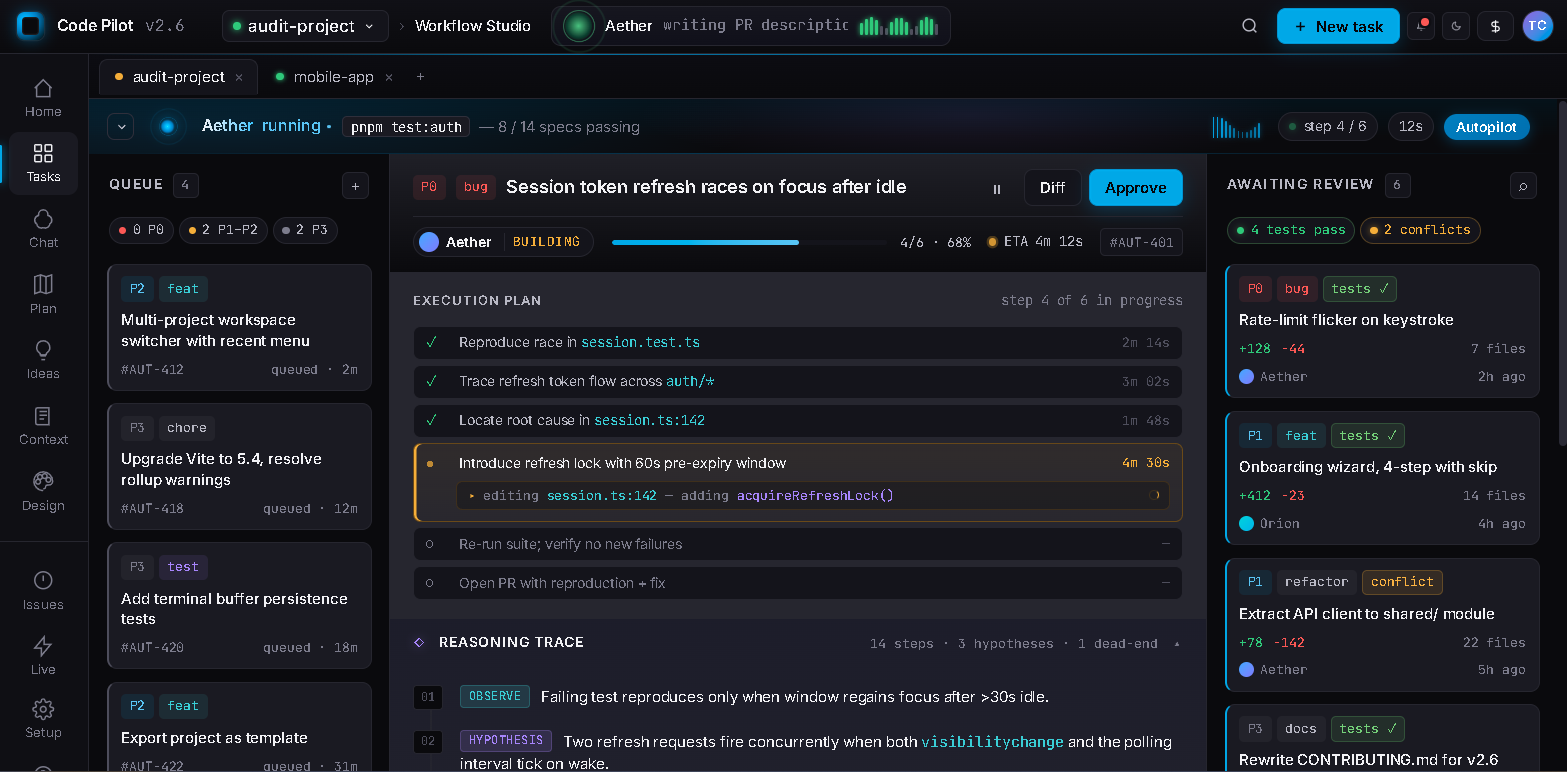Open the Aether BUILDING agent selector
The image size is (1567, 772).
click(503, 242)
